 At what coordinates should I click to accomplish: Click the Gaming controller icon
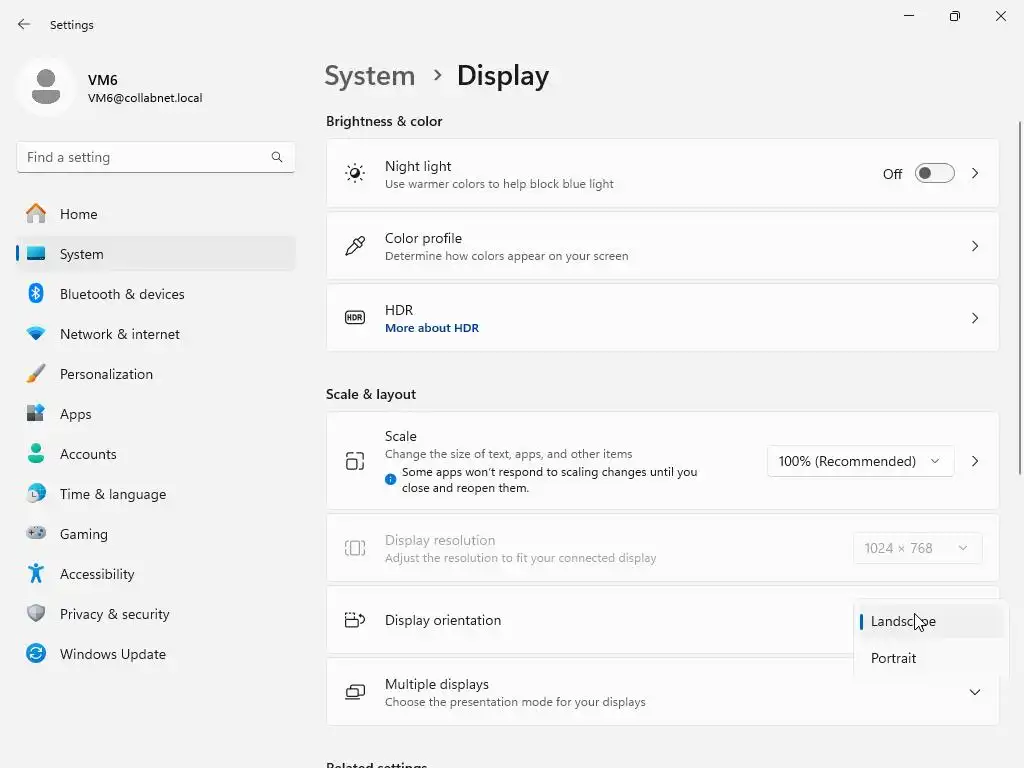click(x=36, y=534)
